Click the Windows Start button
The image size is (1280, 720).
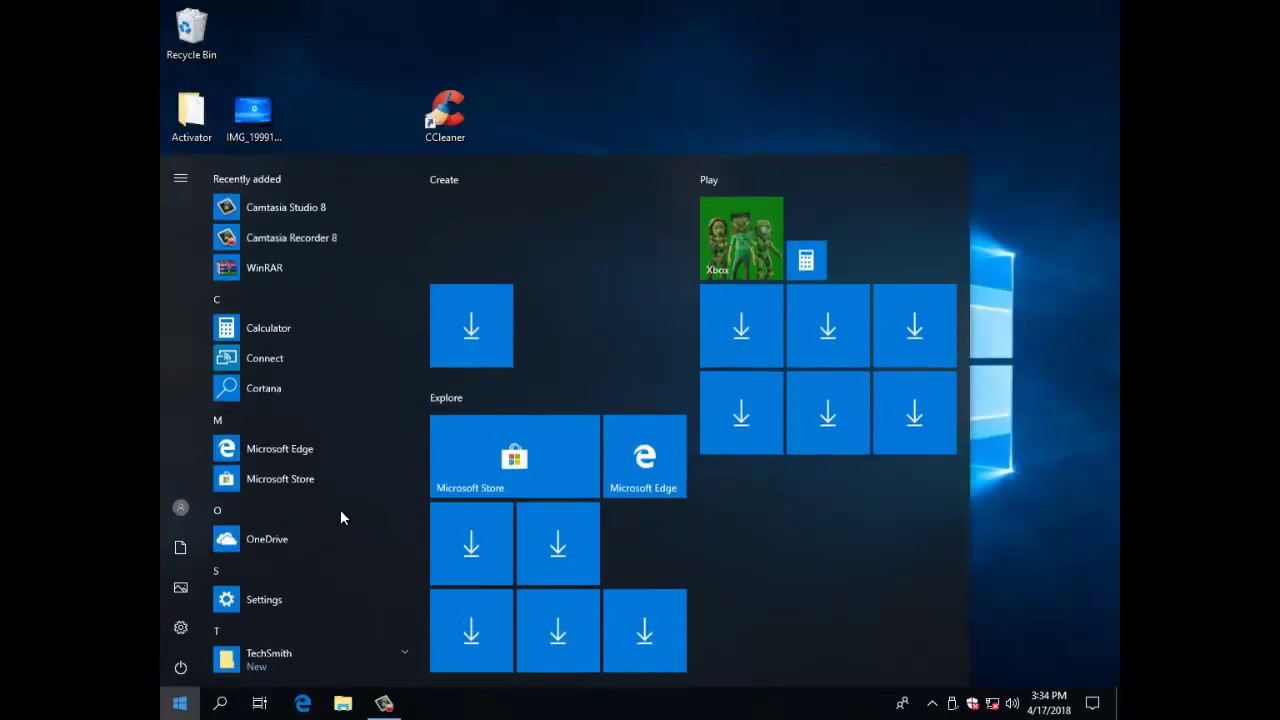pos(180,704)
